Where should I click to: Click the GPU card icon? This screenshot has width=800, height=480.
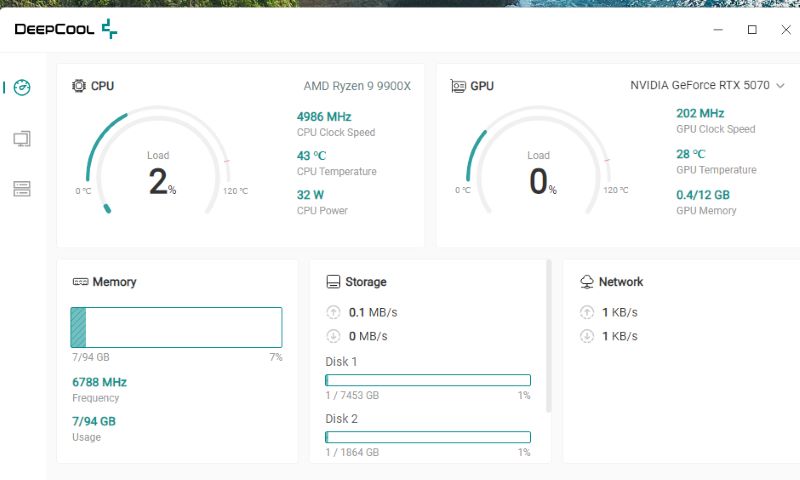point(458,86)
